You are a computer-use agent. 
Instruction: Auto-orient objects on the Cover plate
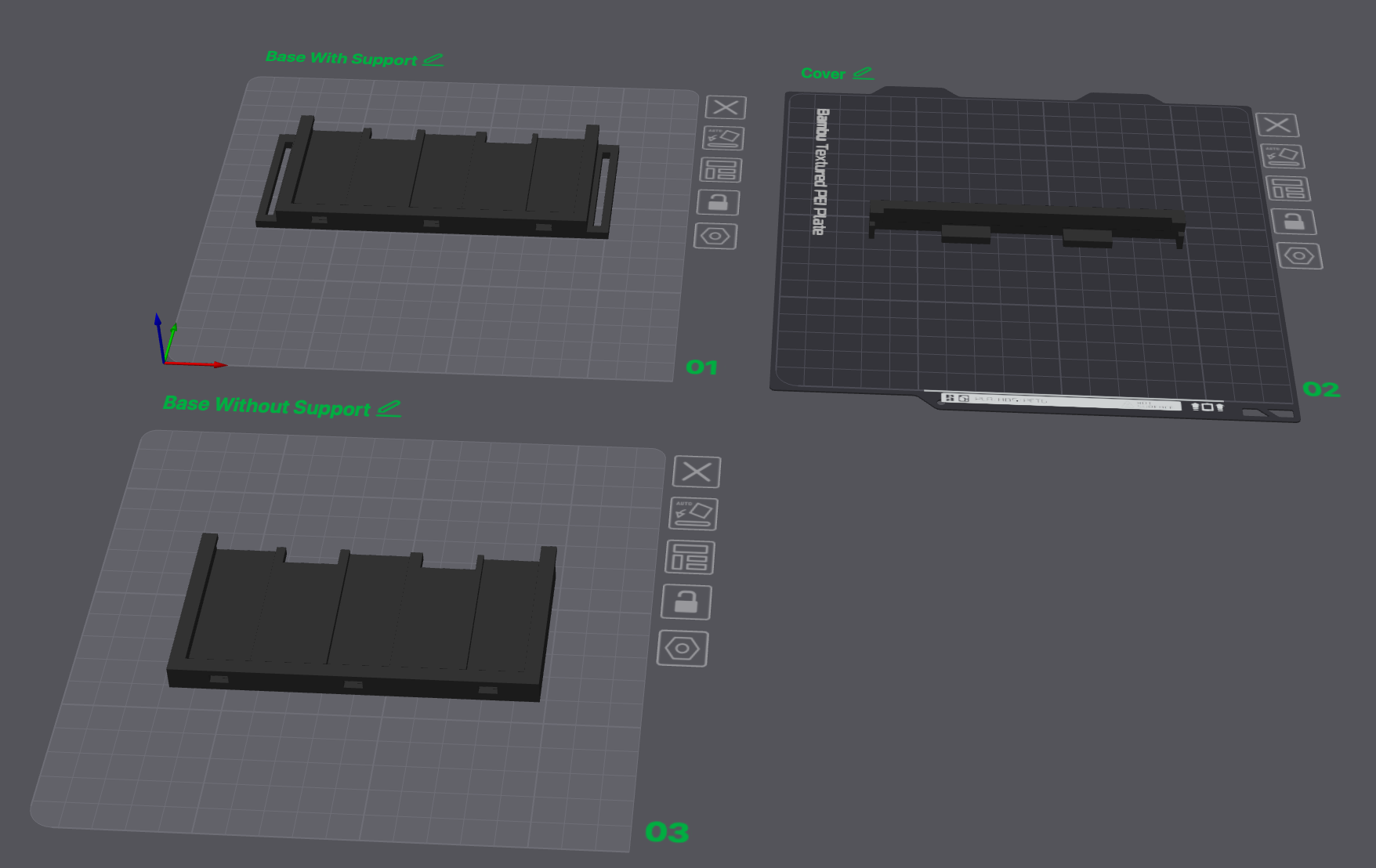(x=1282, y=156)
